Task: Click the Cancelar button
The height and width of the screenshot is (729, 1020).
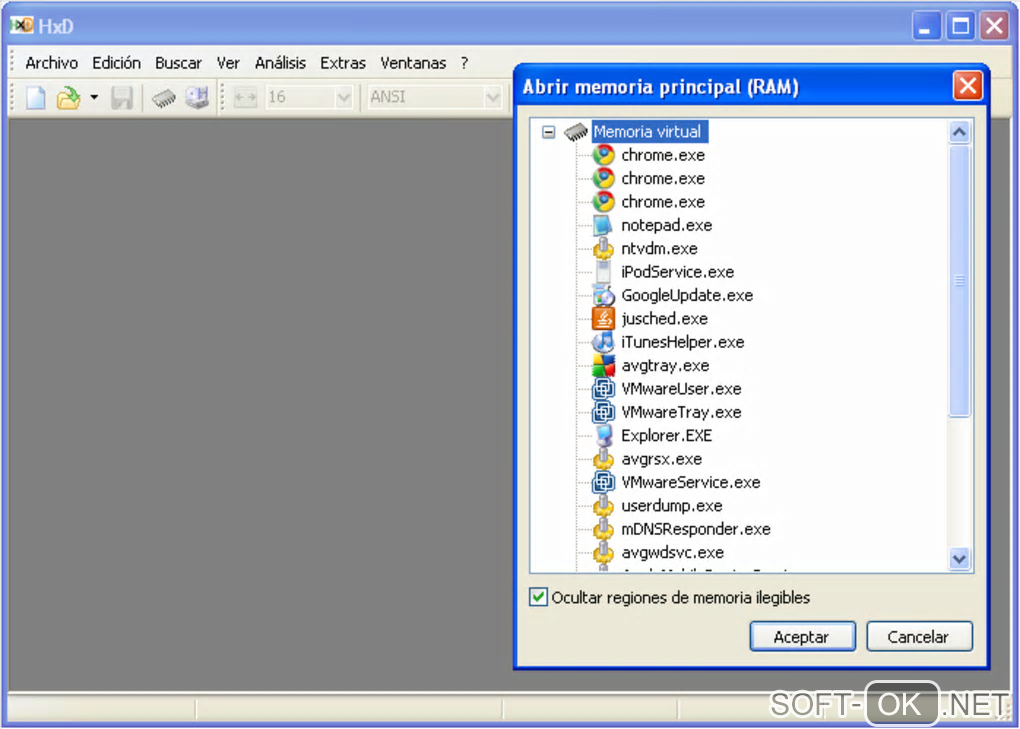Action: click(919, 637)
